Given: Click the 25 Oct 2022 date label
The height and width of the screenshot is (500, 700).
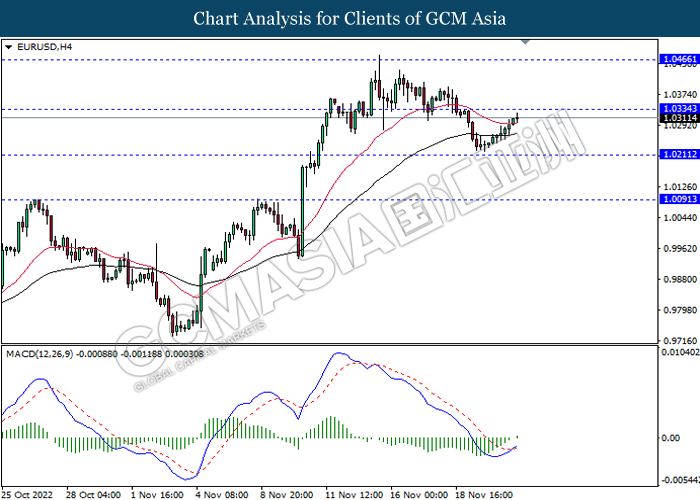Looking at the screenshot, I should point(27,495).
